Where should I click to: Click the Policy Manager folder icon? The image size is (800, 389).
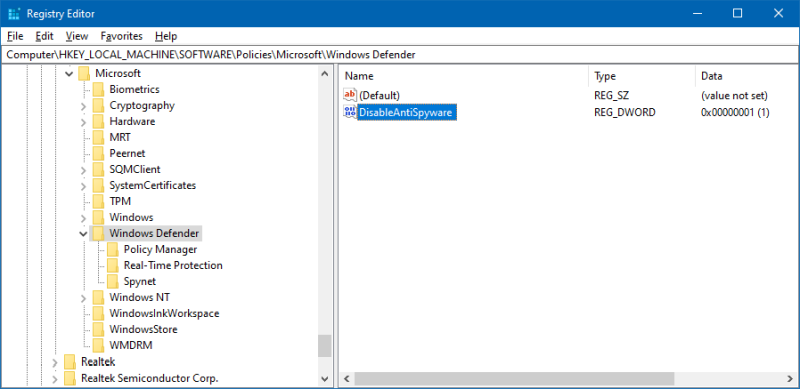point(113,250)
